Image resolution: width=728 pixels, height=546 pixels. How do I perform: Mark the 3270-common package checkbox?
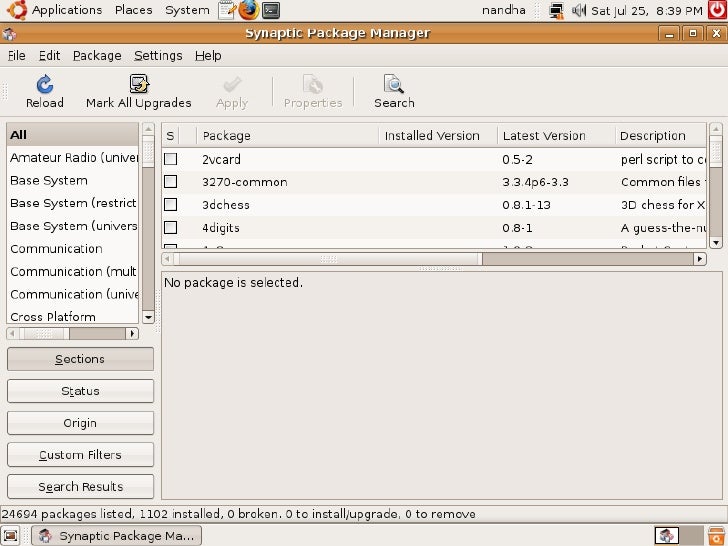[170, 182]
